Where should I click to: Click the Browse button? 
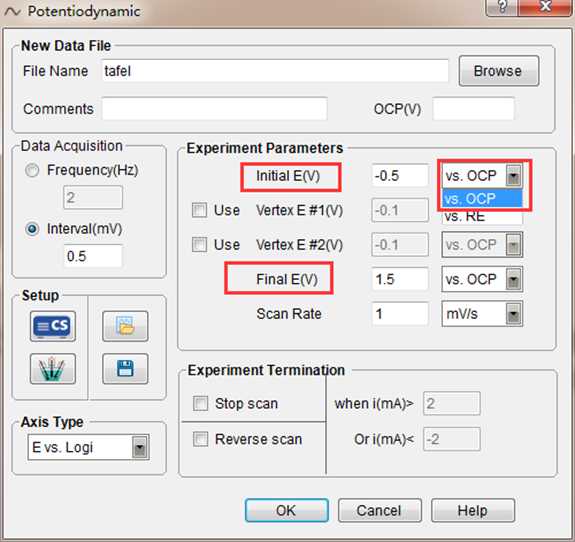click(x=499, y=71)
